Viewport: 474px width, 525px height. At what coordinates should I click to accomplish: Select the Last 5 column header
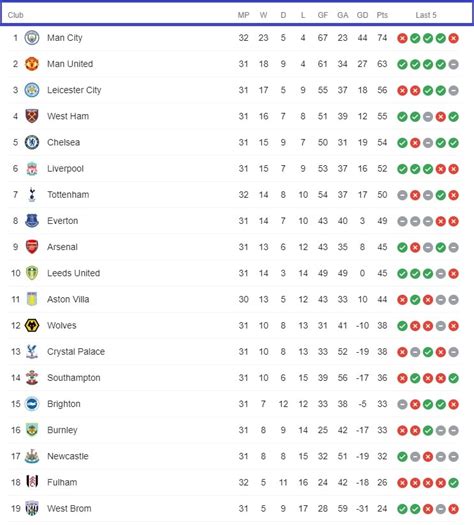click(x=426, y=15)
